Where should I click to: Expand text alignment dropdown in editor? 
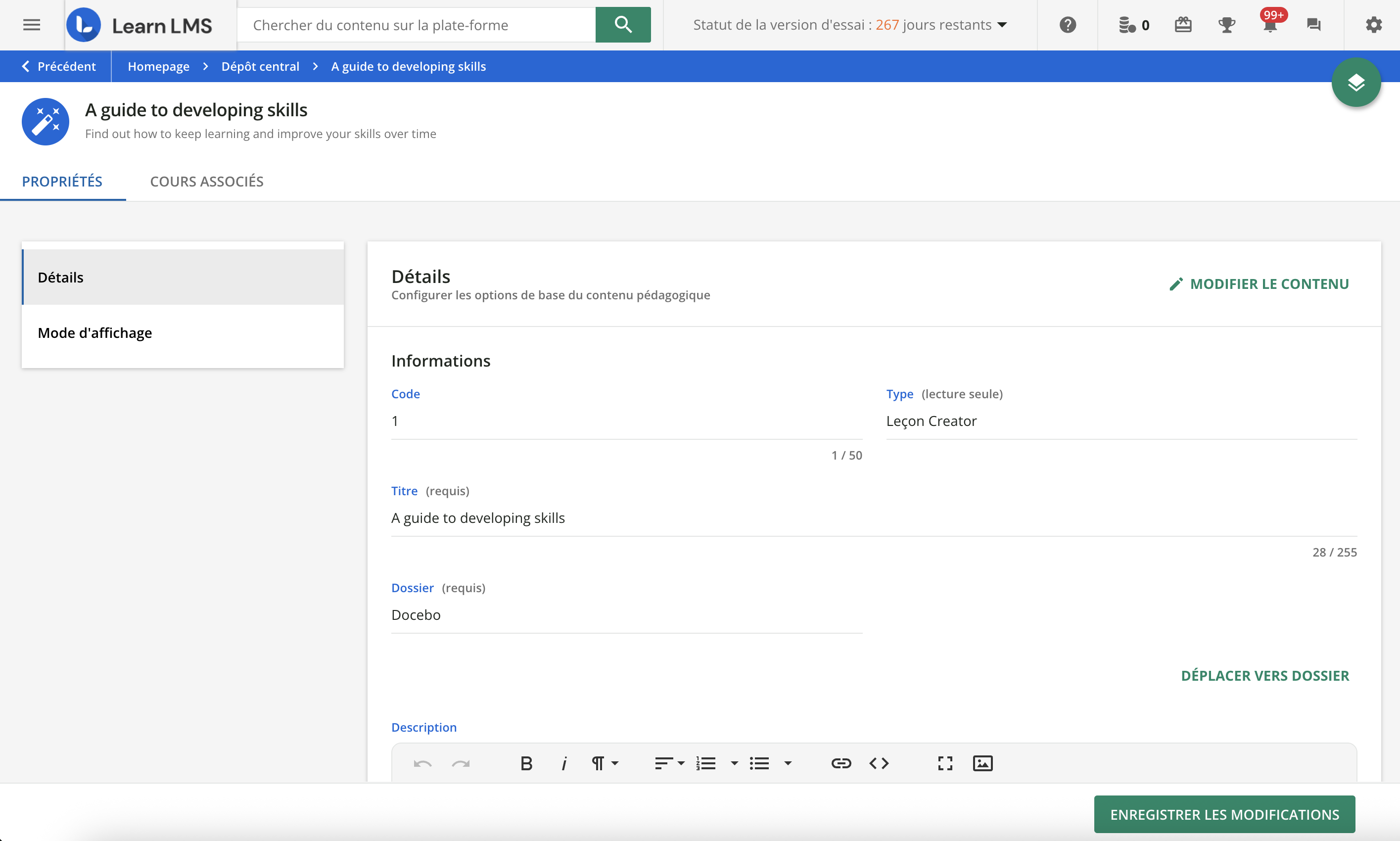tap(669, 763)
